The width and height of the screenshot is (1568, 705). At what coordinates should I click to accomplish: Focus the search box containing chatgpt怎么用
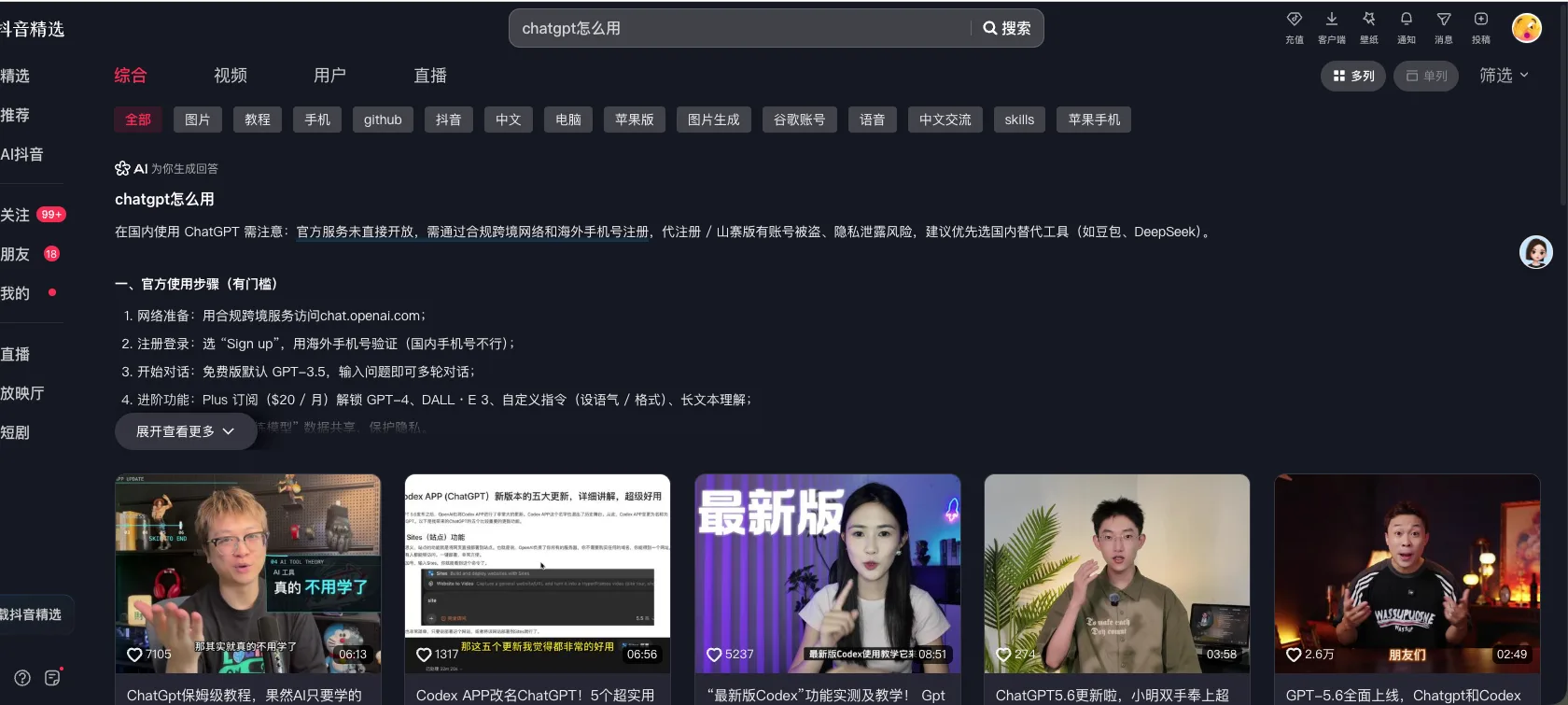742,28
